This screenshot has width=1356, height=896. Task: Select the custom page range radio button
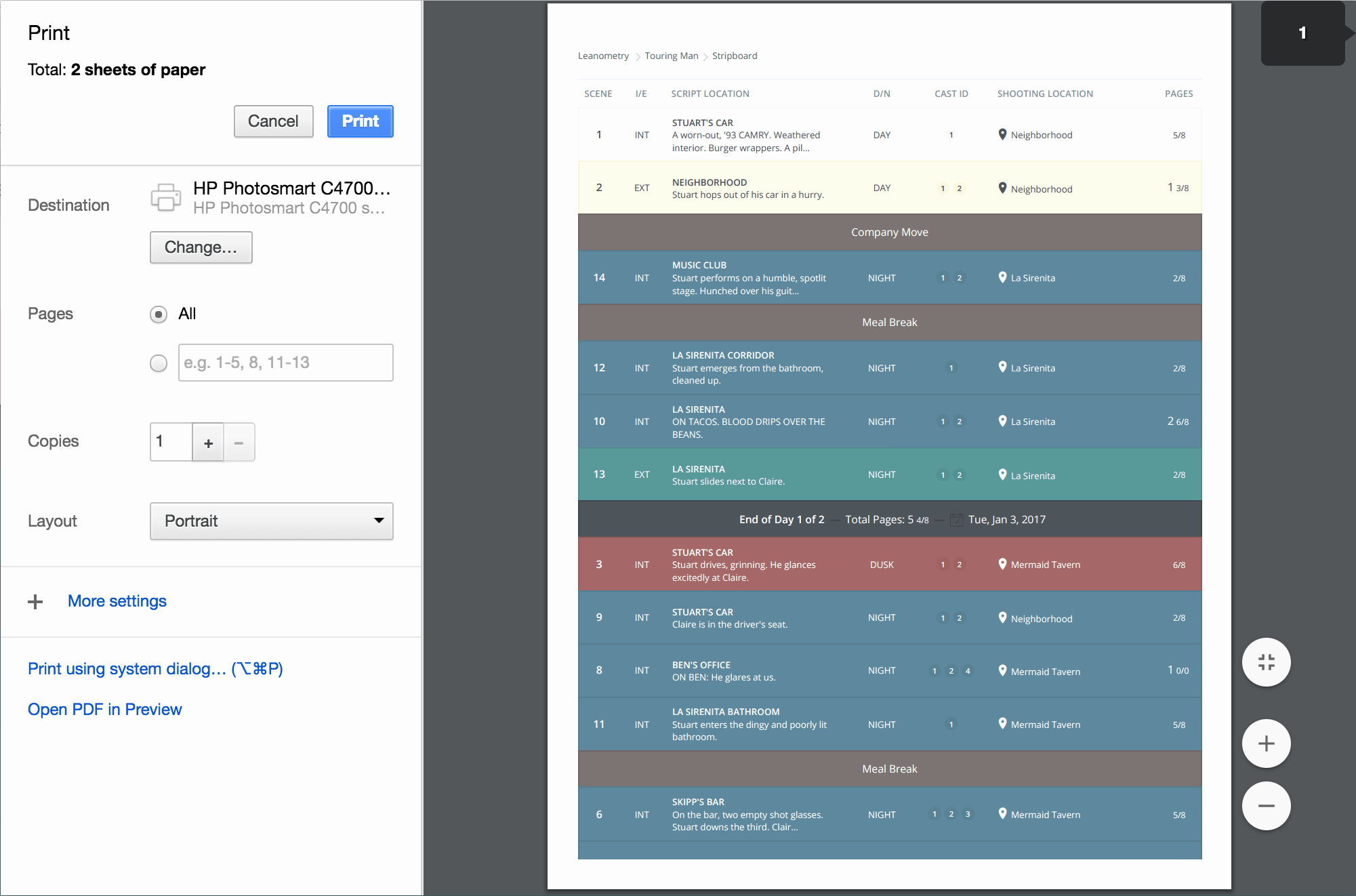click(157, 362)
